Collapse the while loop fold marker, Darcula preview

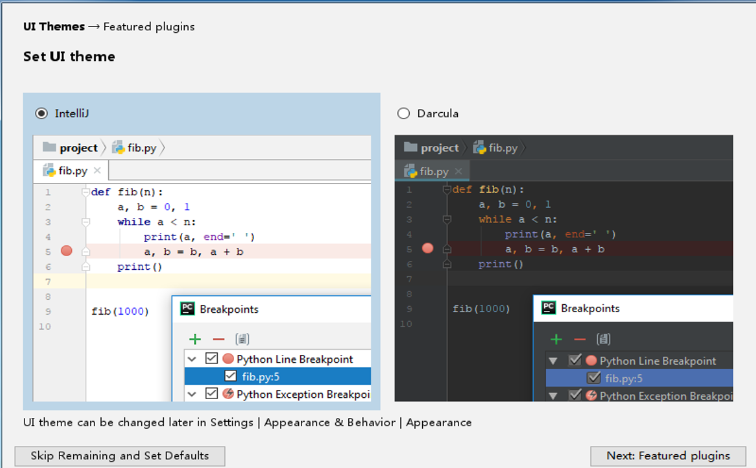click(447, 219)
